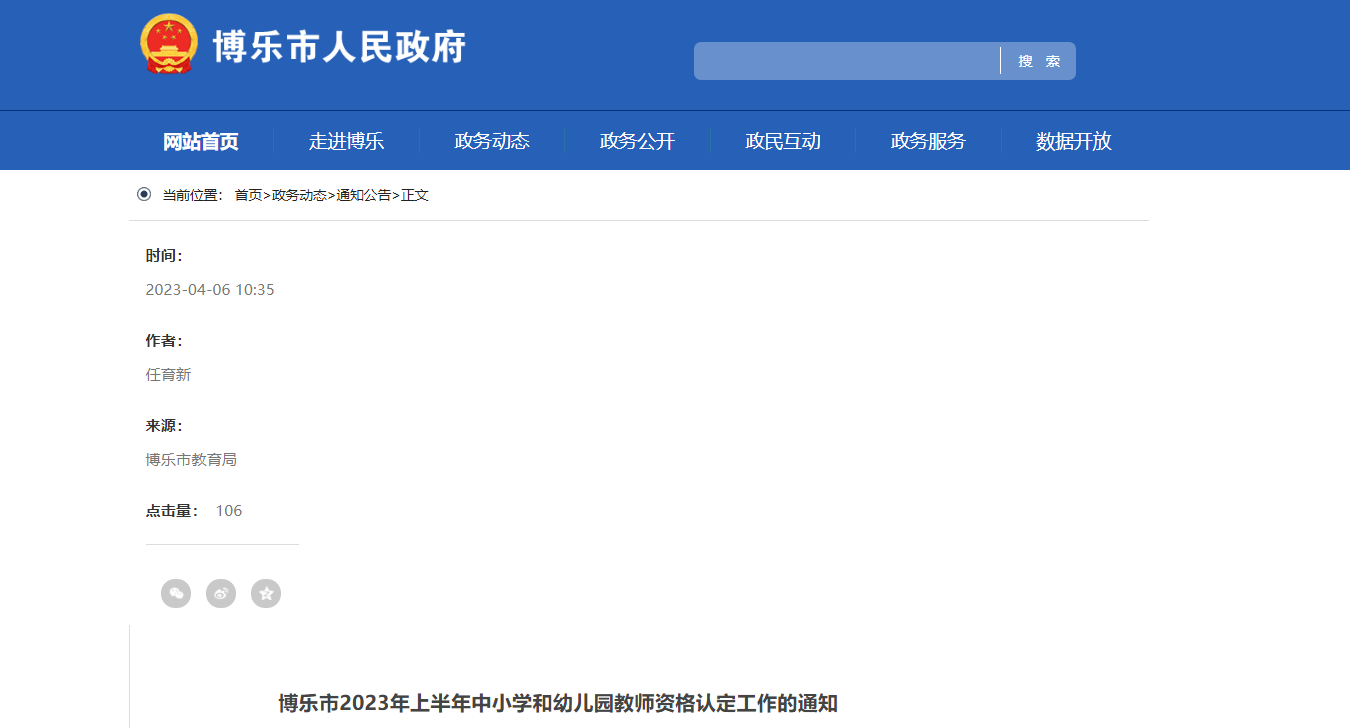Click the 正文 breadcrumb text
1350x728 pixels.
pyautogui.click(x=415, y=195)
